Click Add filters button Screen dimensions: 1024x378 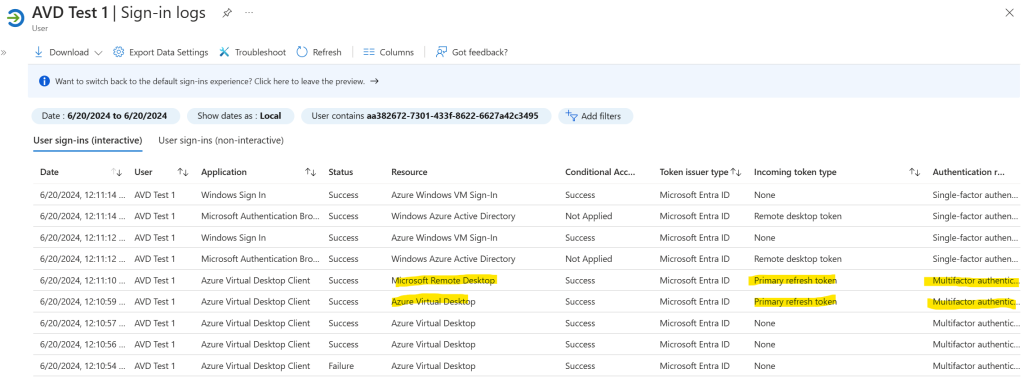(594, 116)
